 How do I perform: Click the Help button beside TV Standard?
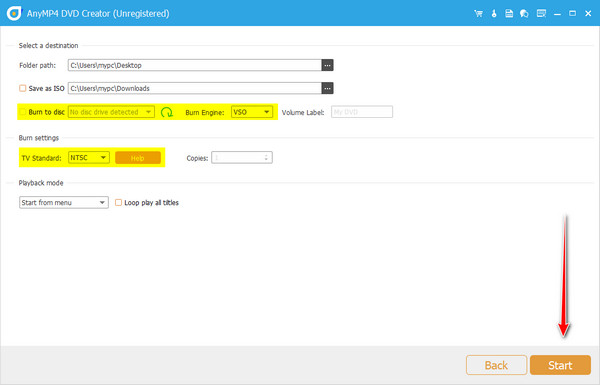(138, 158)
